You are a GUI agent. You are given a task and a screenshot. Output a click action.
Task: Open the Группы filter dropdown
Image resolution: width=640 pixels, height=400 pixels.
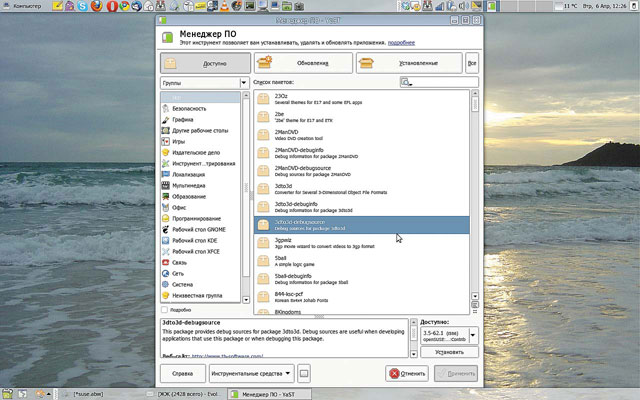coord(204,83)
